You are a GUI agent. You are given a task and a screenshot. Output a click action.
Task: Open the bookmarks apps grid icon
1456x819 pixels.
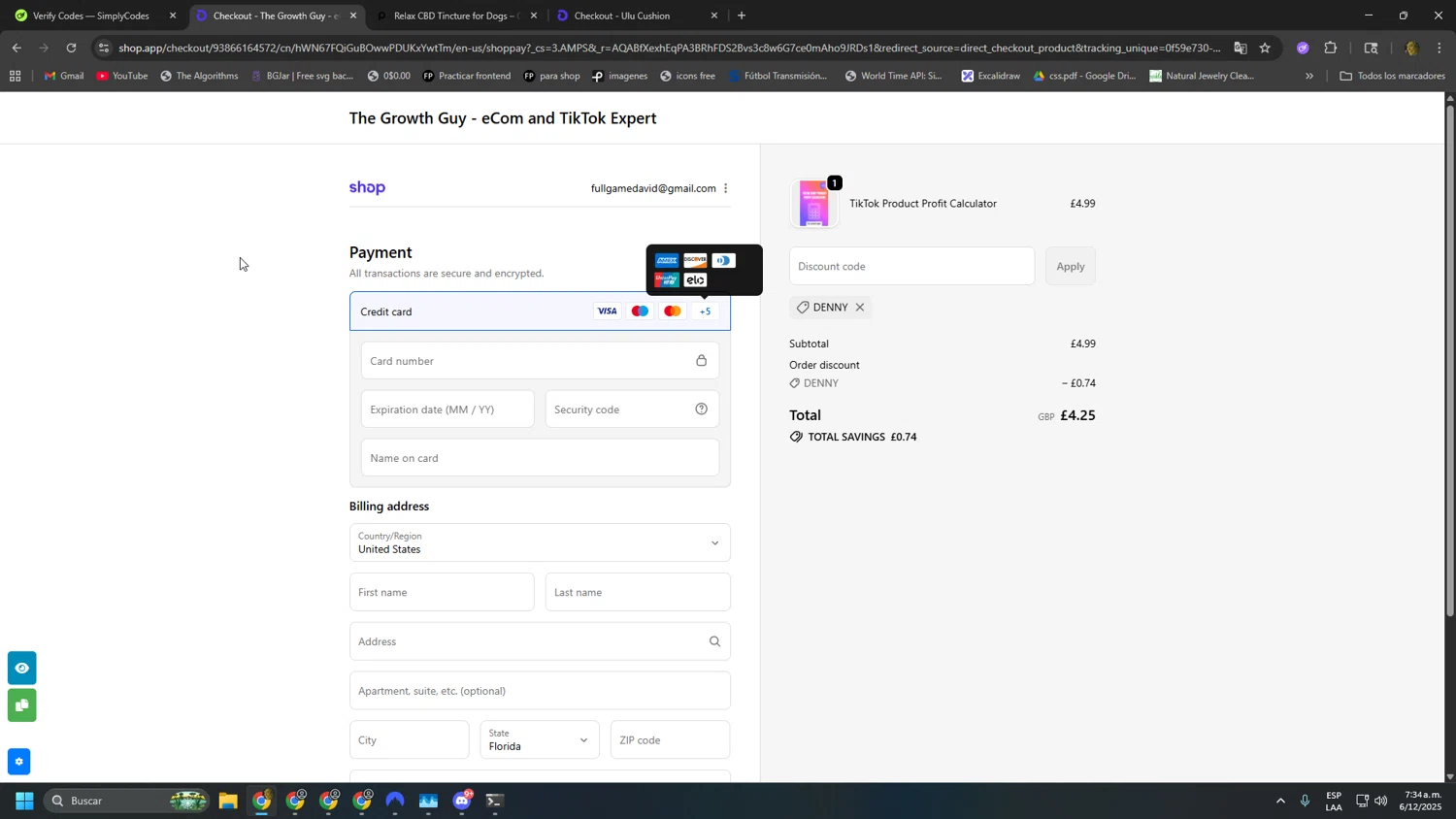pos(15,76)
